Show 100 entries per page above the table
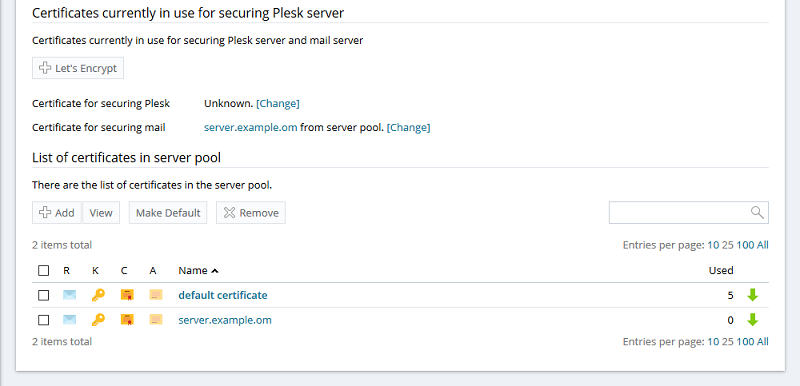 pos(745,245)
